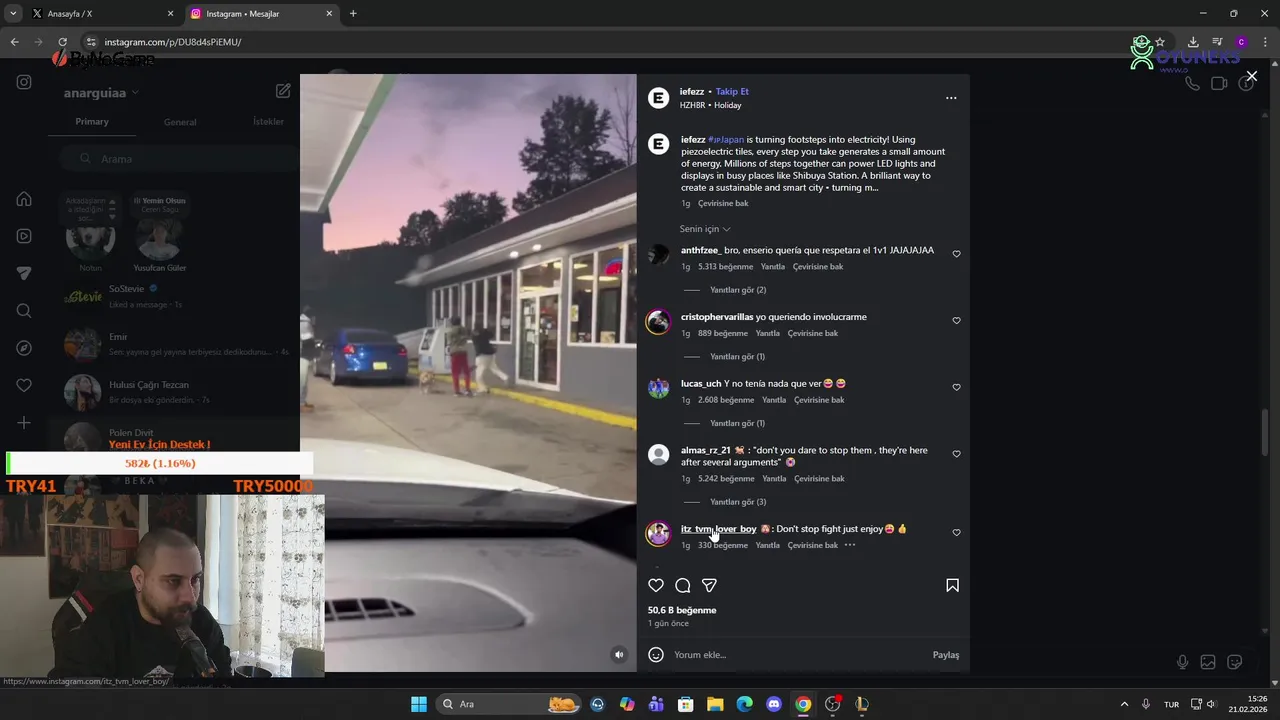Share the post via paper plane icon
The height and width of the screenshot is (720, 1280).
click(x=709, y=585)
